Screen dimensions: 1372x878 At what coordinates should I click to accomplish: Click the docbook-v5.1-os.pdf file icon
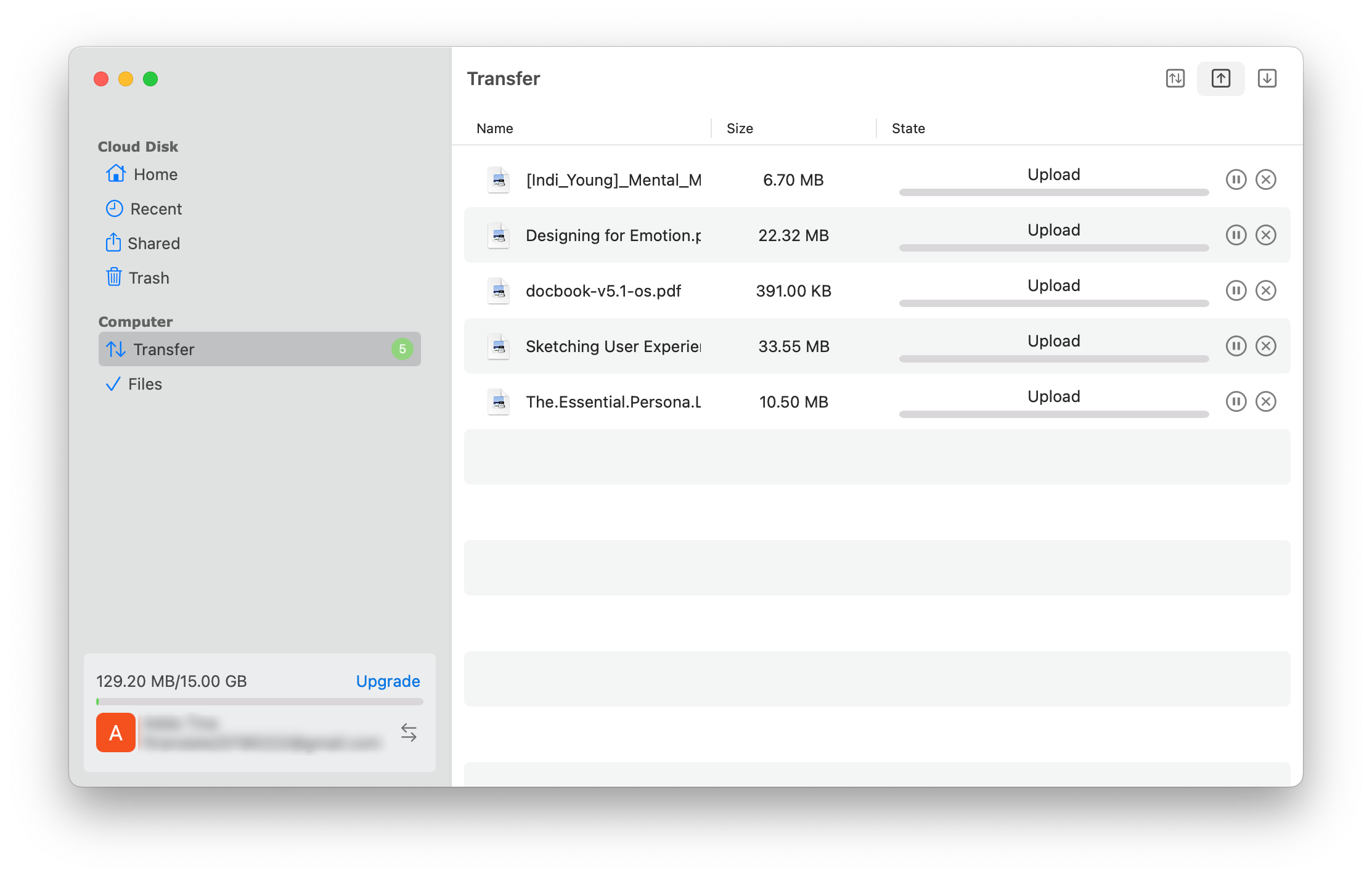499,291
